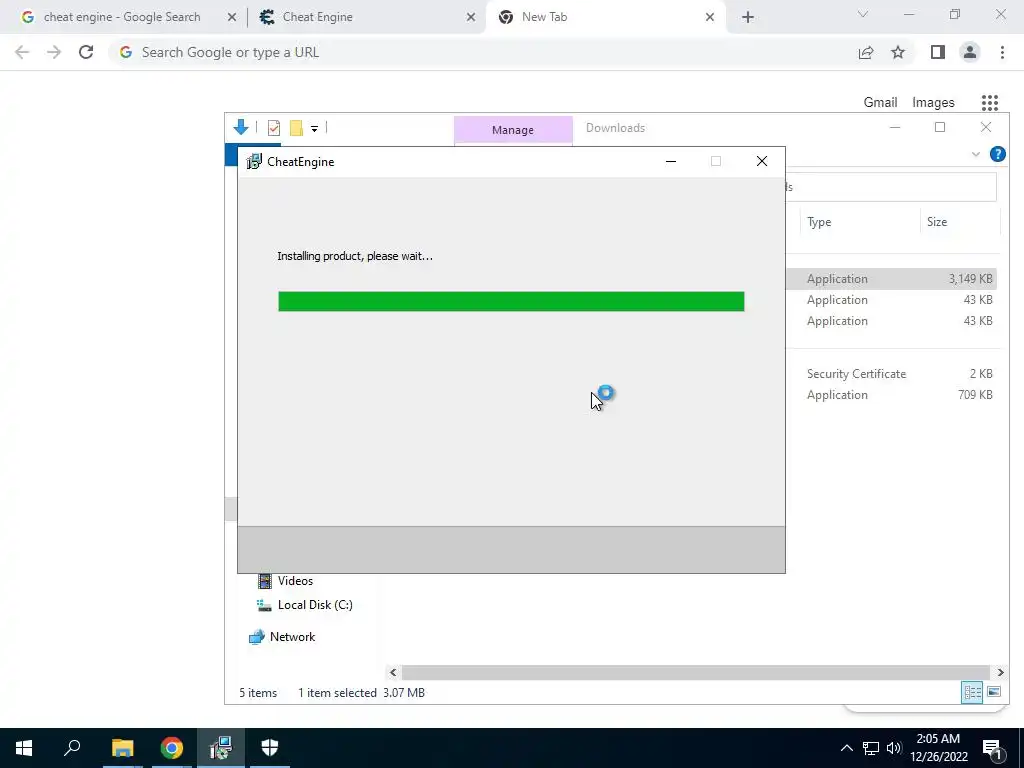Image resolution: width=1024 pixels, height=768 pixels.
Task: Reload the current Chrome page
Action: click(x=86, y=52)
